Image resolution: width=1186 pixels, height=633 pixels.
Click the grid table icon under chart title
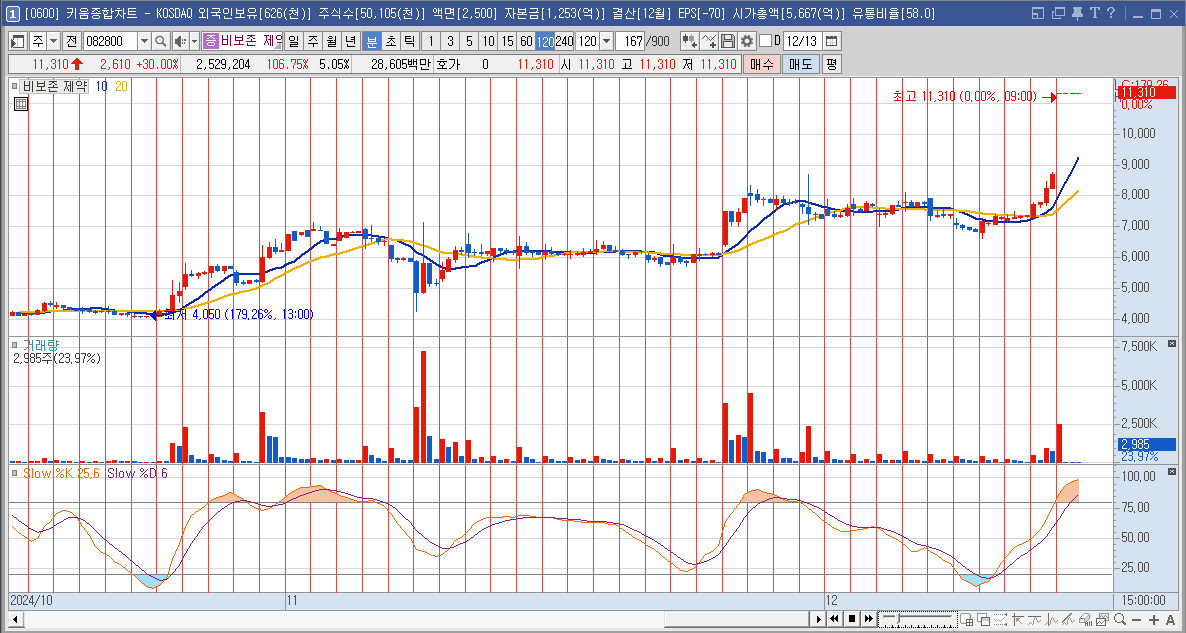click(x=20, y=104)
